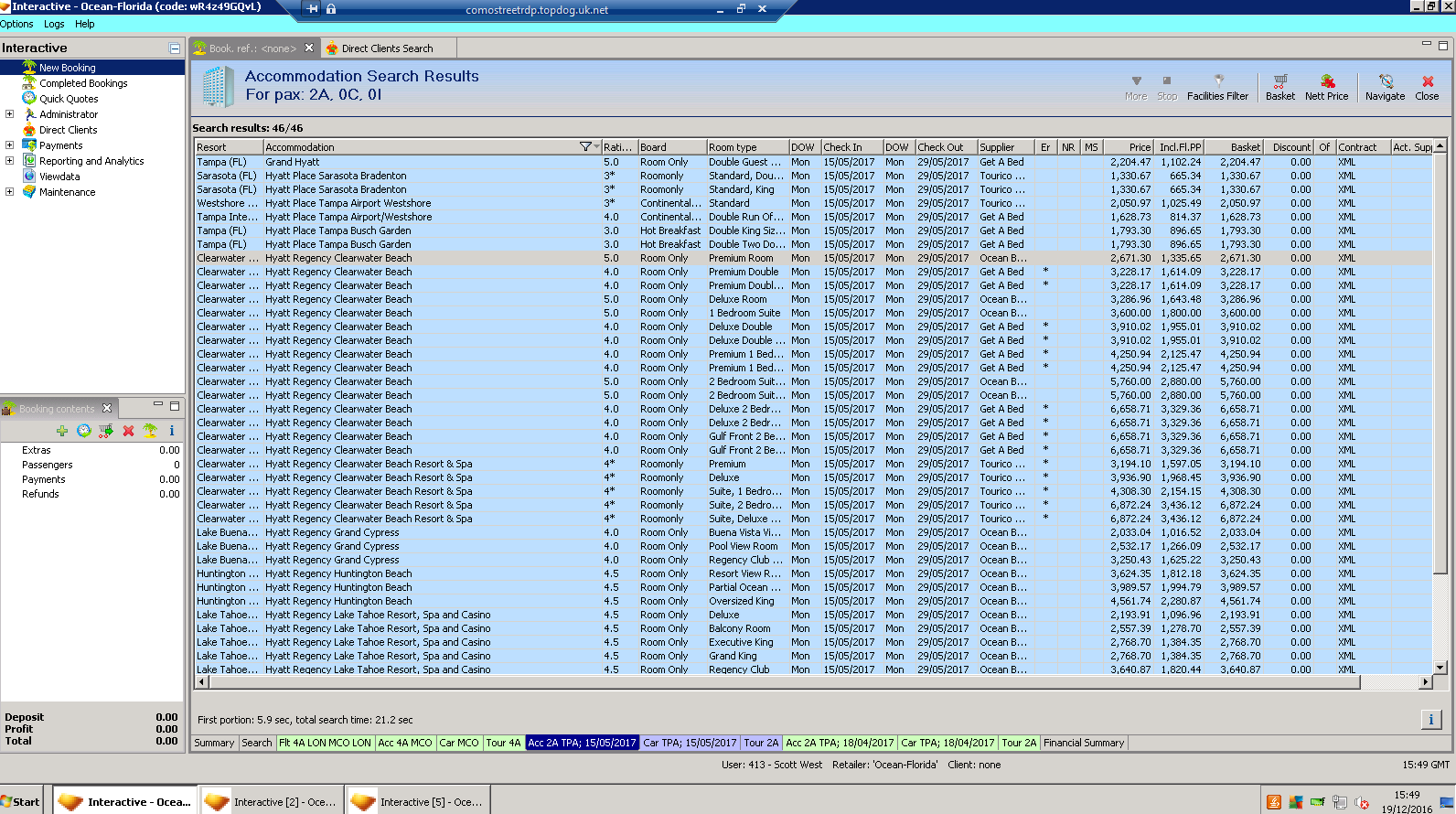Sort results by the Resort column header
The height and width of the screenshot is (814, 1456).
click(x=229, y=146)
